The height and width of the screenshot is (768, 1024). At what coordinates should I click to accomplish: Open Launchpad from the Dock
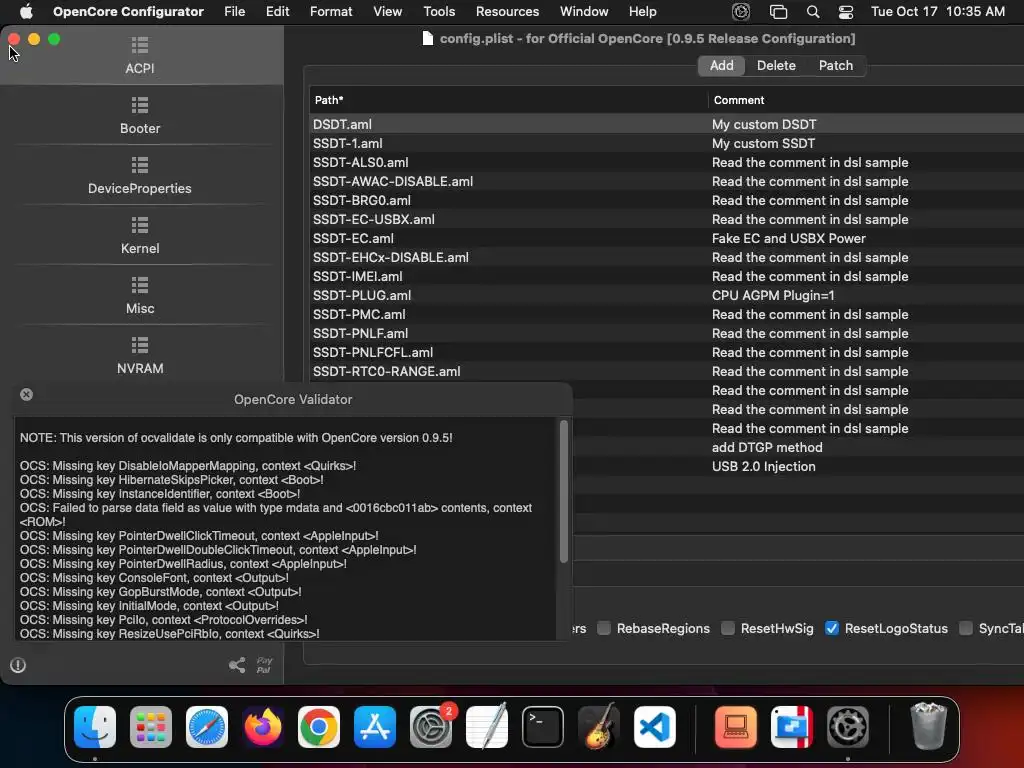[151, 727]
